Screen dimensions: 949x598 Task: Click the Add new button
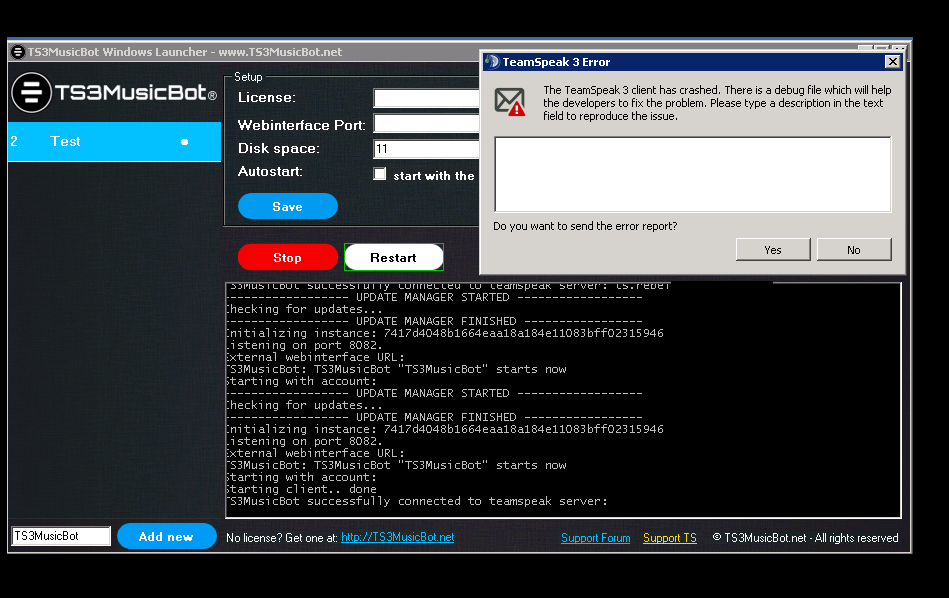(x=166, y=536)
